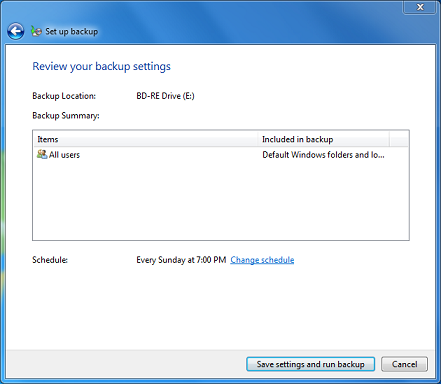Sort by the Items column header
The image size is (441, 384).
146,139
